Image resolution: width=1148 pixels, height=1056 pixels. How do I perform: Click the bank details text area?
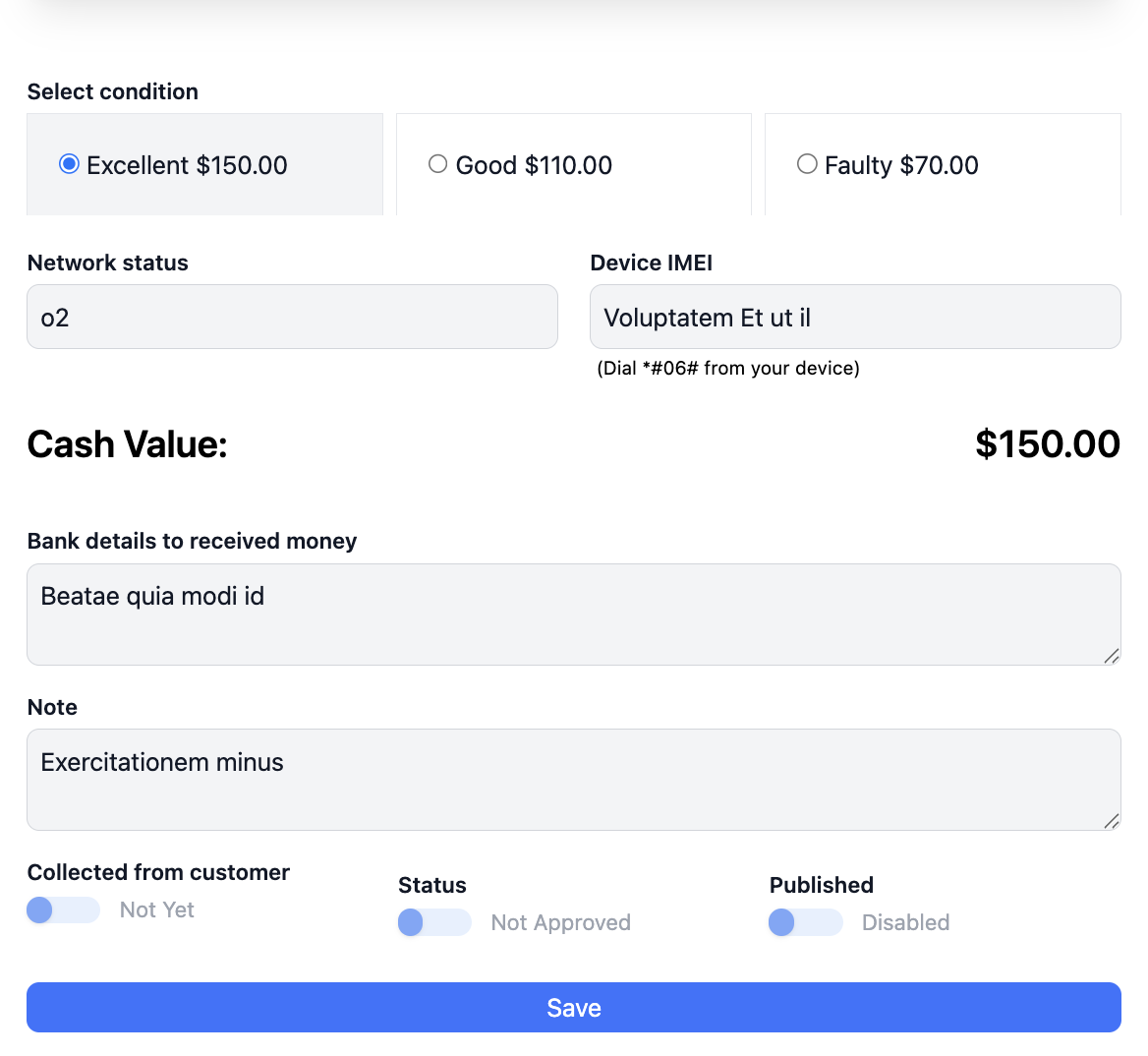click(573, 614)
